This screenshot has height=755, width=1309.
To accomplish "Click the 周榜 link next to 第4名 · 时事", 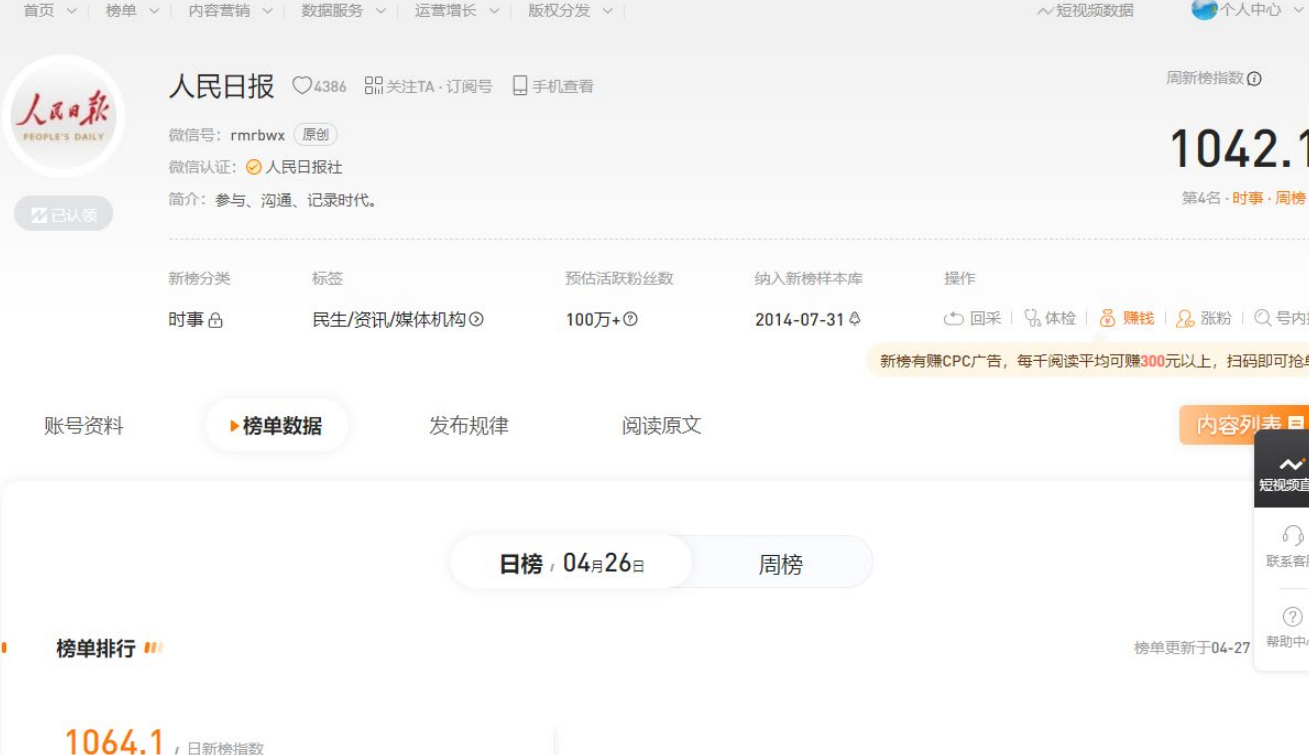I will [1291, 199].
